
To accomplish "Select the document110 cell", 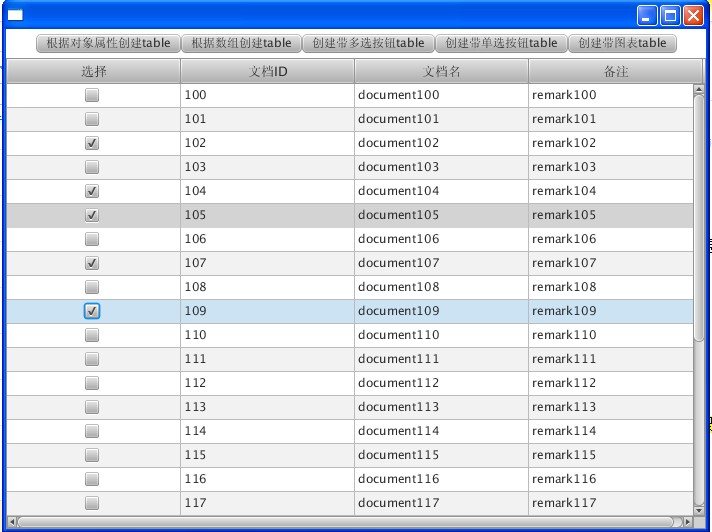I will [x=441, y=335].
